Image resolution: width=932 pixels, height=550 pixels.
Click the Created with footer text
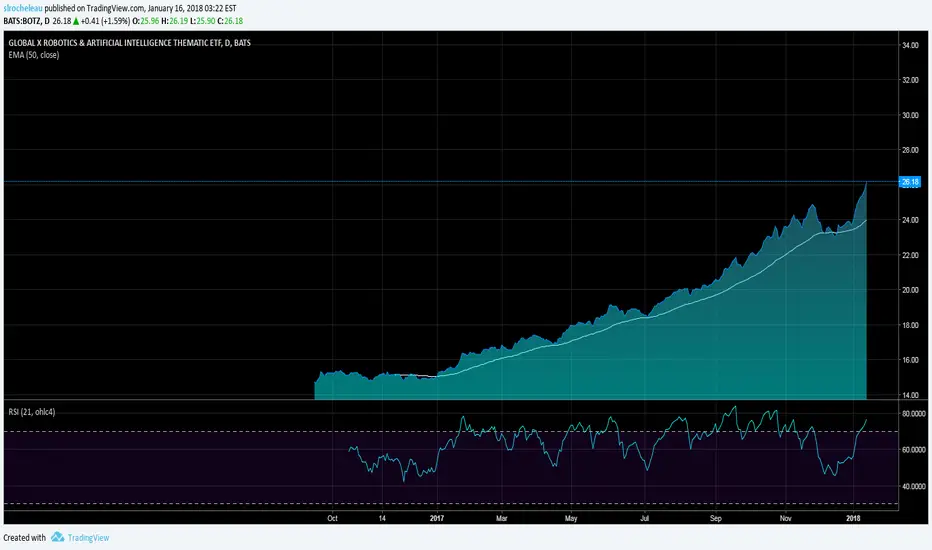pyautogui.click(x=24, y=538)
